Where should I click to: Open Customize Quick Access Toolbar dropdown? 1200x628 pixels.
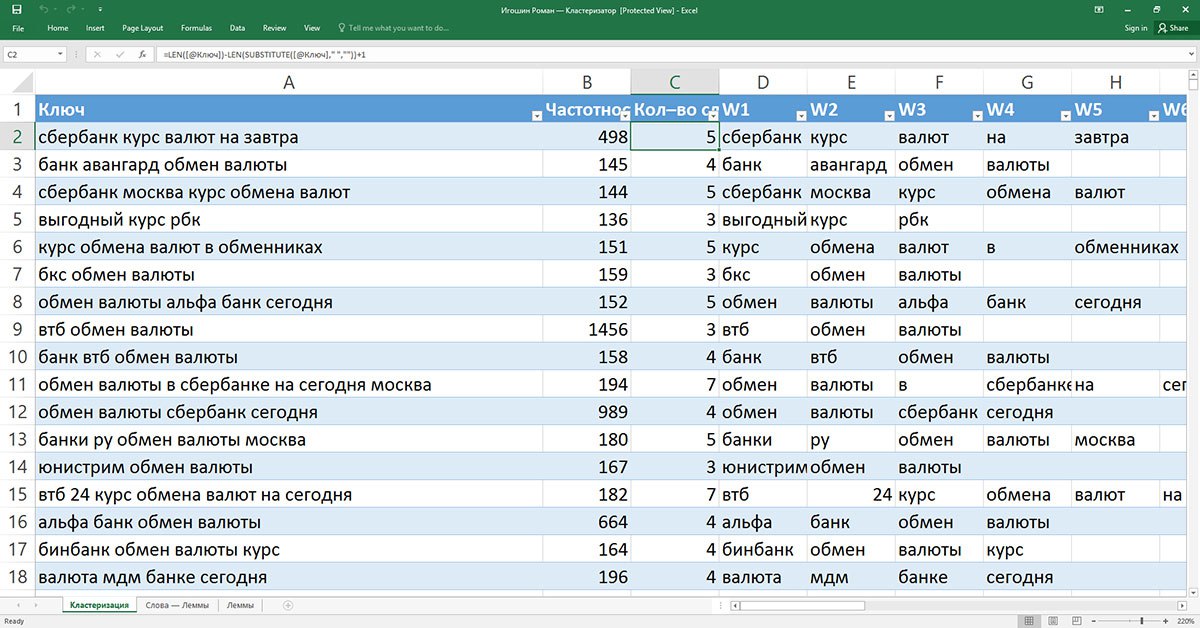point(100,9)
